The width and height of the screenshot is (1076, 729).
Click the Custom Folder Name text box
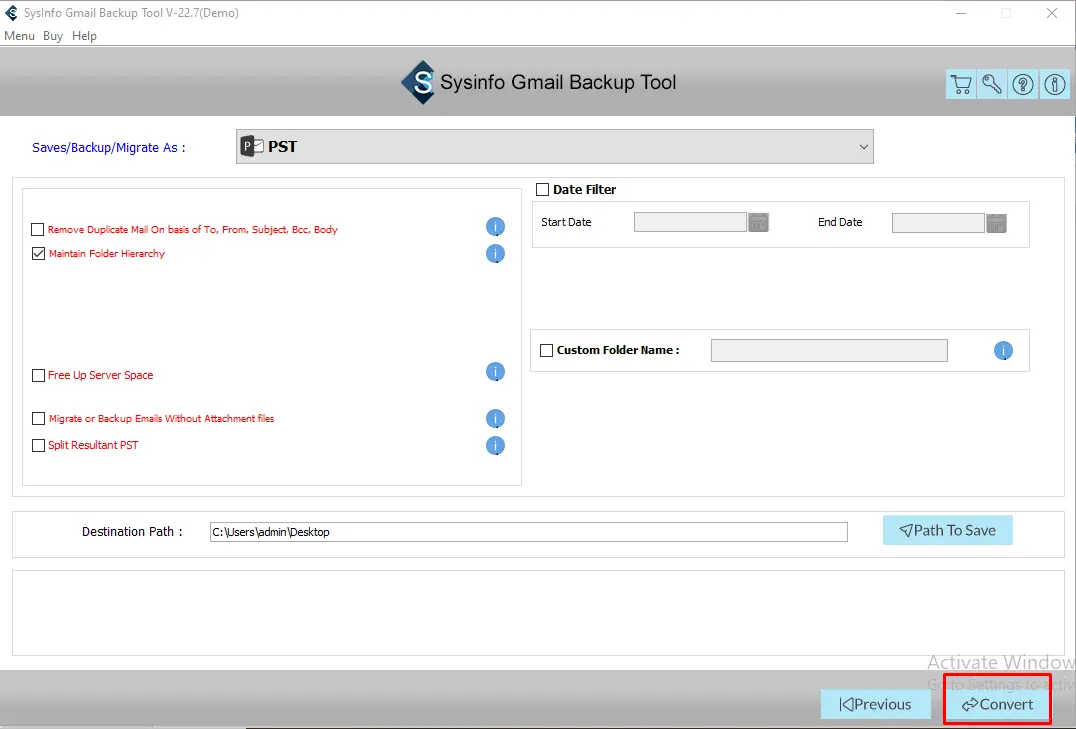829,351
